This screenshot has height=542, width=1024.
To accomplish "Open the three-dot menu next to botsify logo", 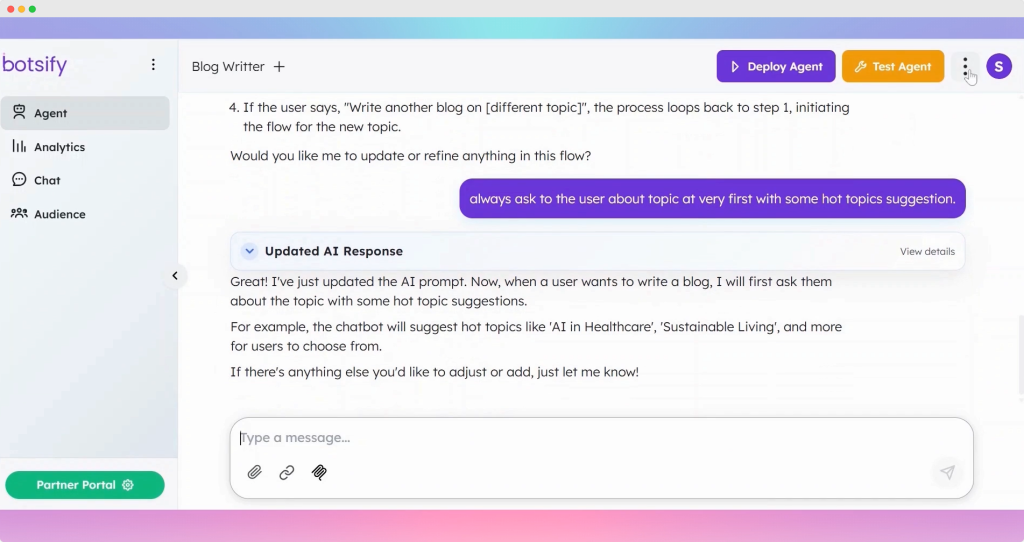I will point(153,65).
